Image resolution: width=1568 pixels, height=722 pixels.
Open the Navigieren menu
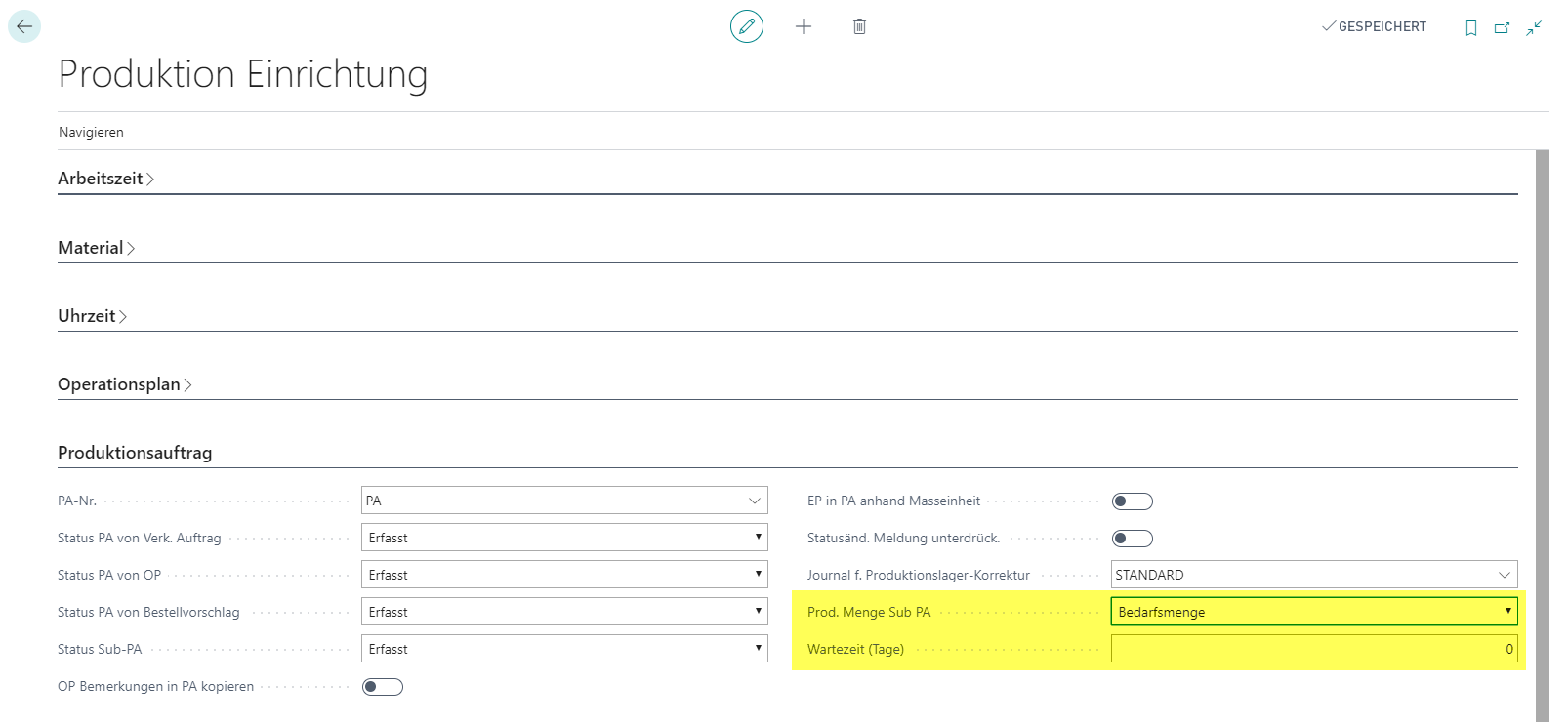pos(91,132)
